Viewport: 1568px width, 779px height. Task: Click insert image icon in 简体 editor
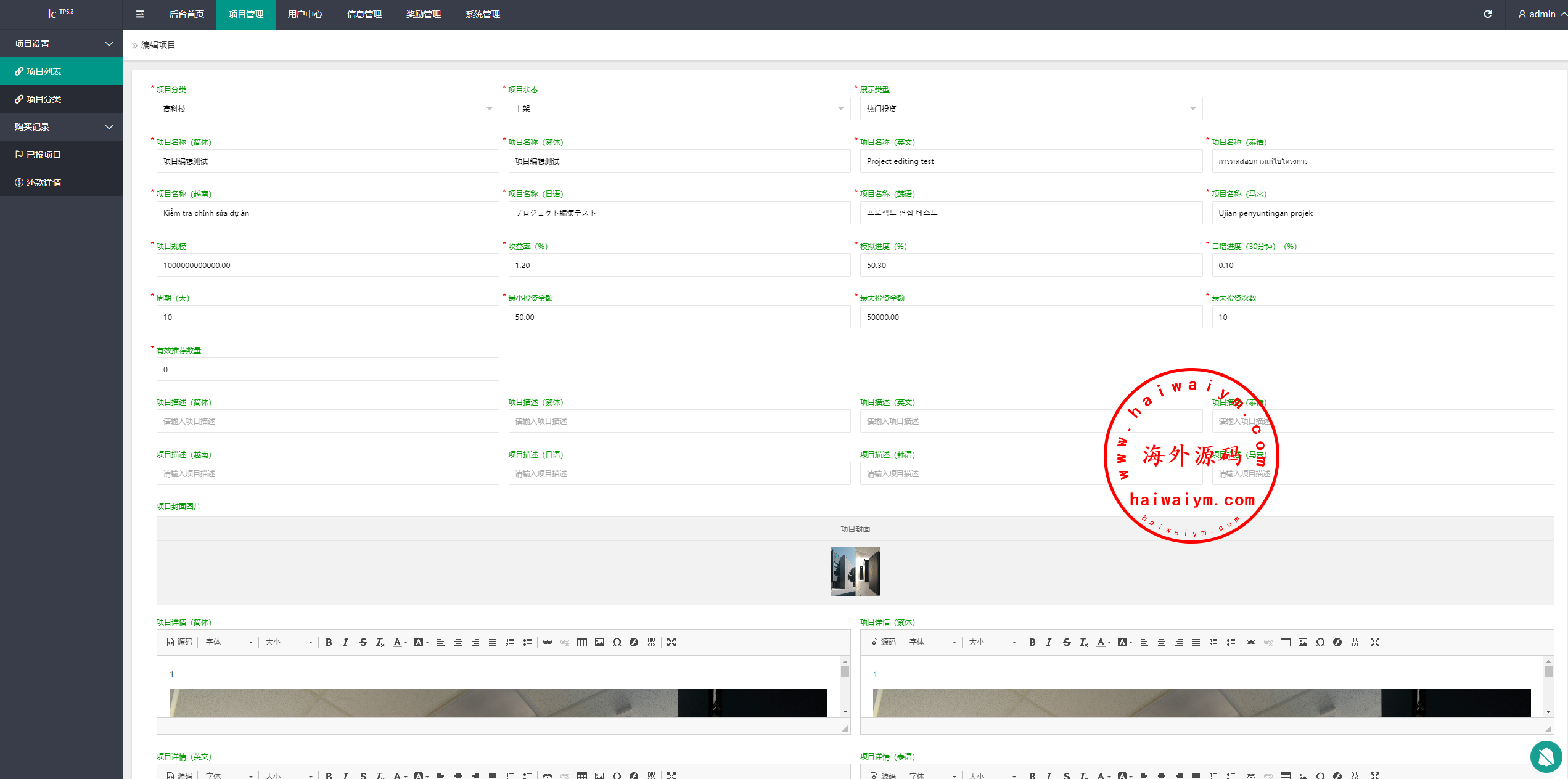tap(599, 642)
